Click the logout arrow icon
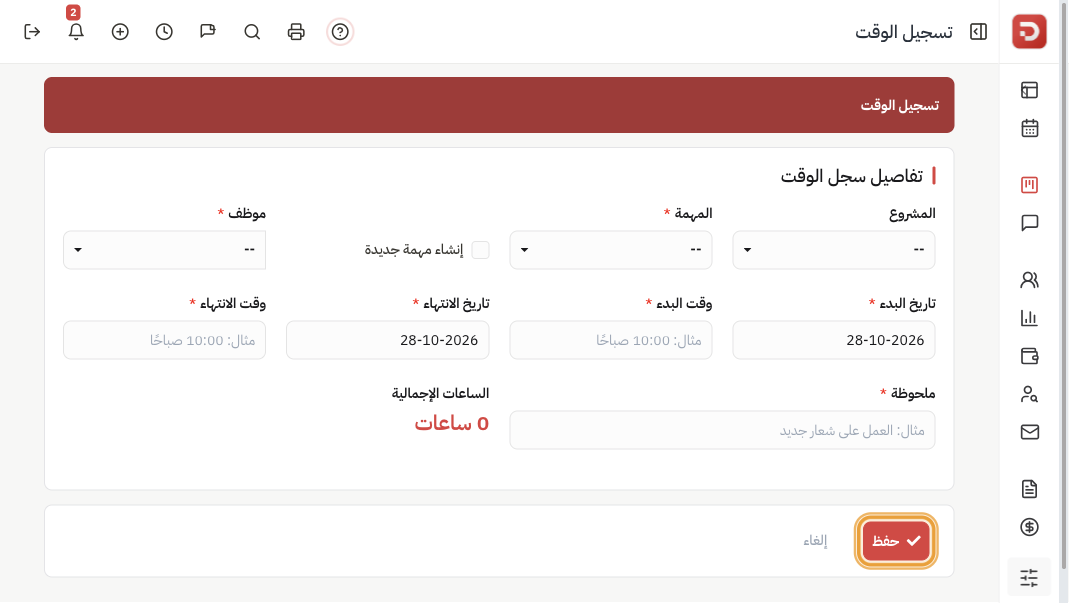This screenshot has width=1069, height=603. 32,32
